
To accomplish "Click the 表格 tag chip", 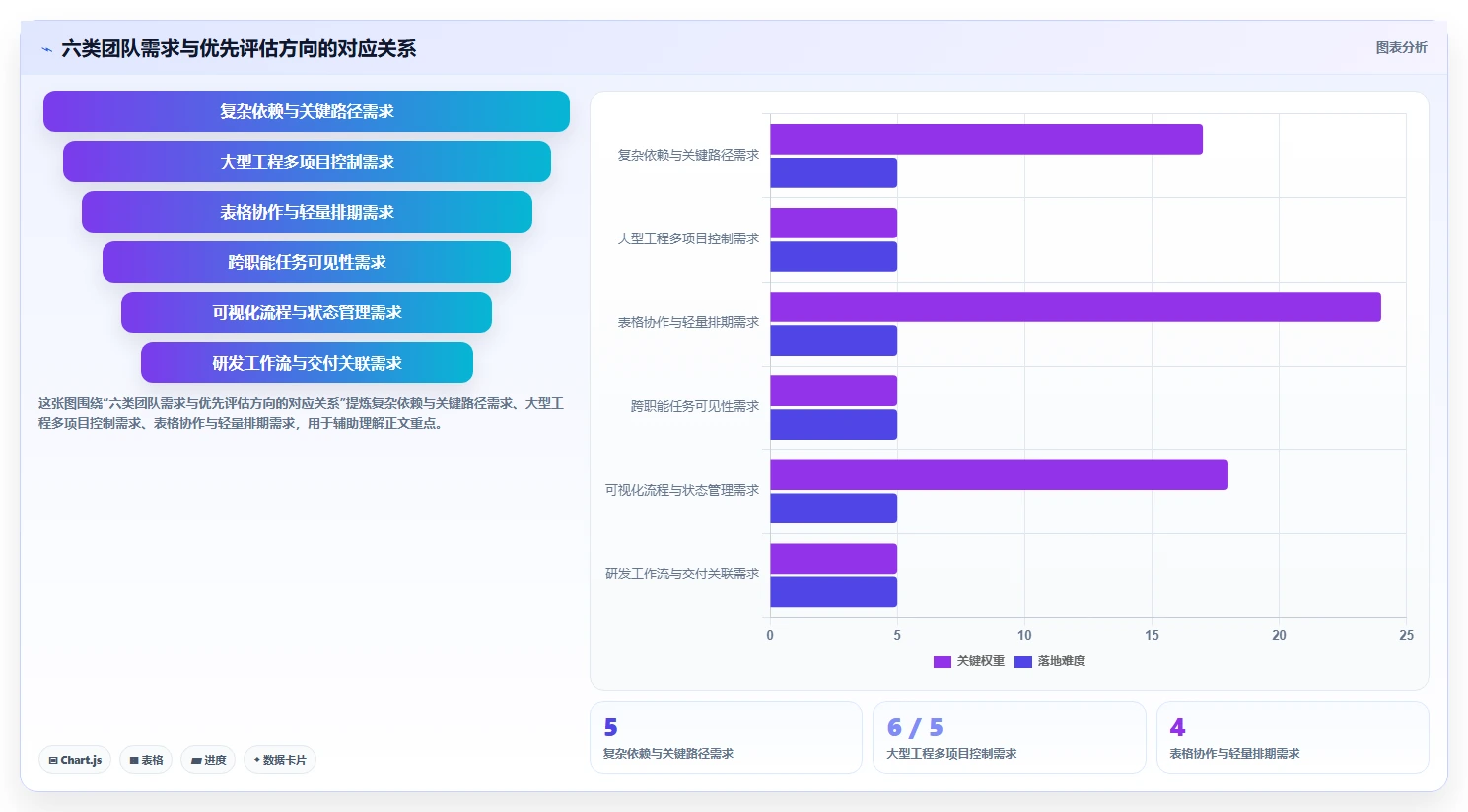I will click(146, 760).
